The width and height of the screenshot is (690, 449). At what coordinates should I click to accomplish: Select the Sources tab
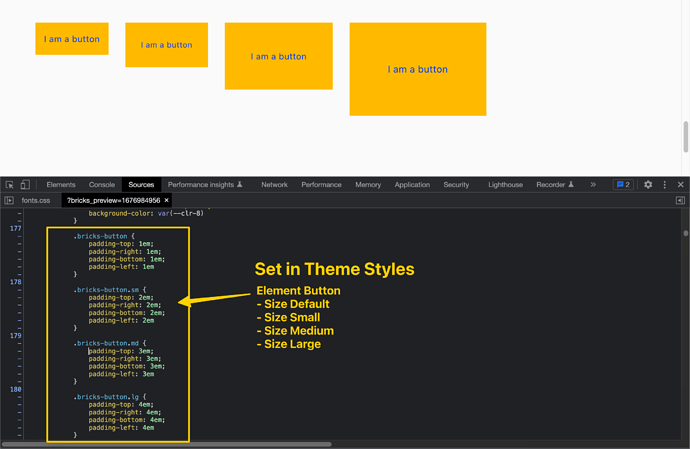[141, 184]
